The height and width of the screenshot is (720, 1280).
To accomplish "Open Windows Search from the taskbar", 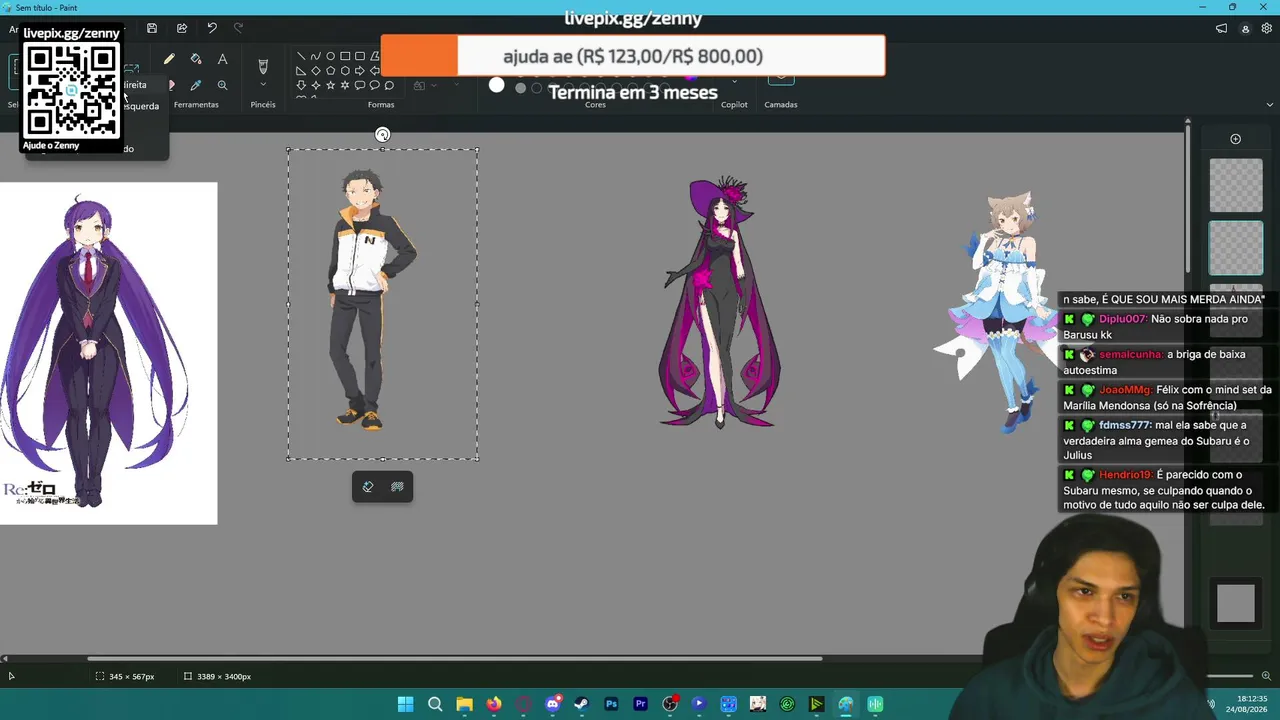I will click(x=435, y=704).
